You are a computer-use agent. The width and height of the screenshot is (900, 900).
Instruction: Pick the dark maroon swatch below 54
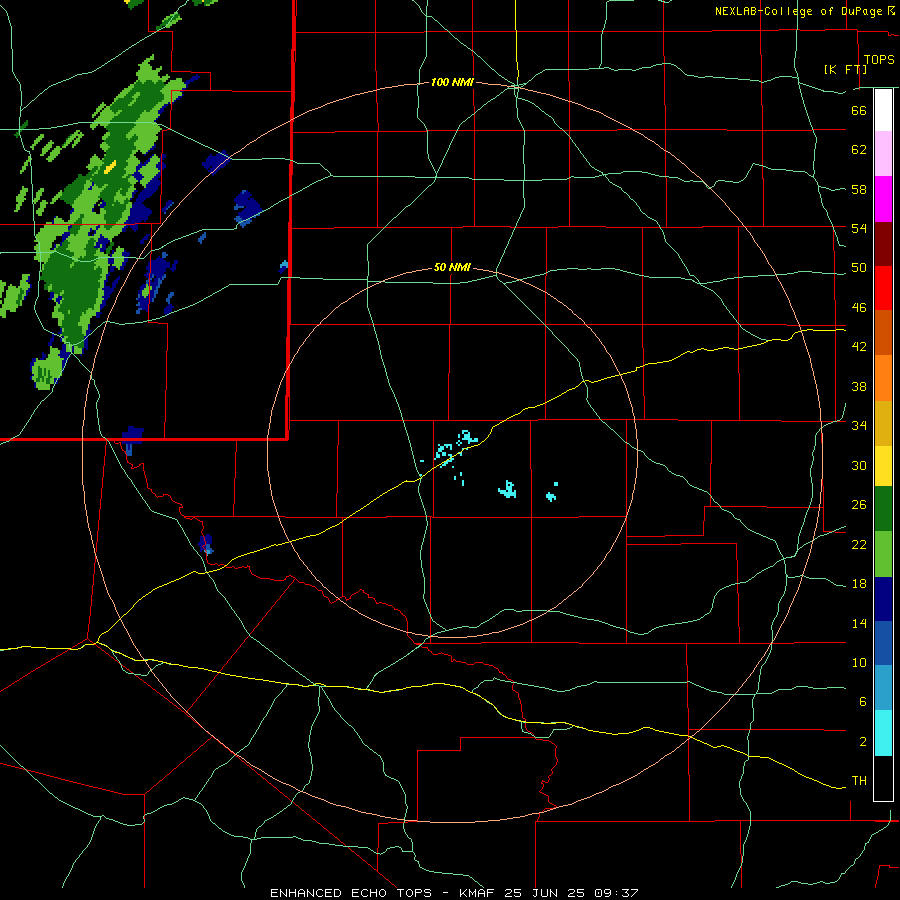tap(883, 243)
